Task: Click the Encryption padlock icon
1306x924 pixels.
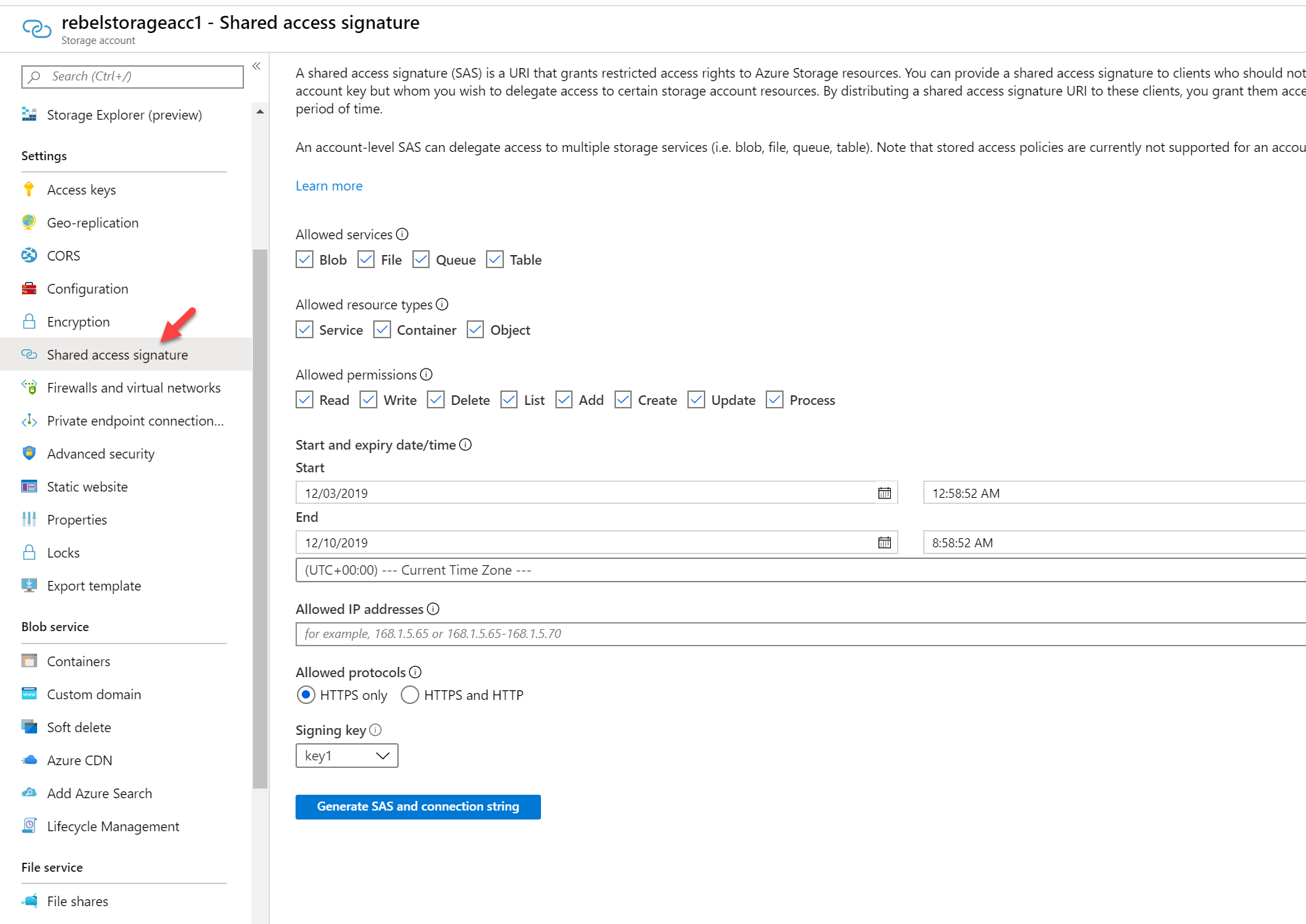Action: coord(29,322)
